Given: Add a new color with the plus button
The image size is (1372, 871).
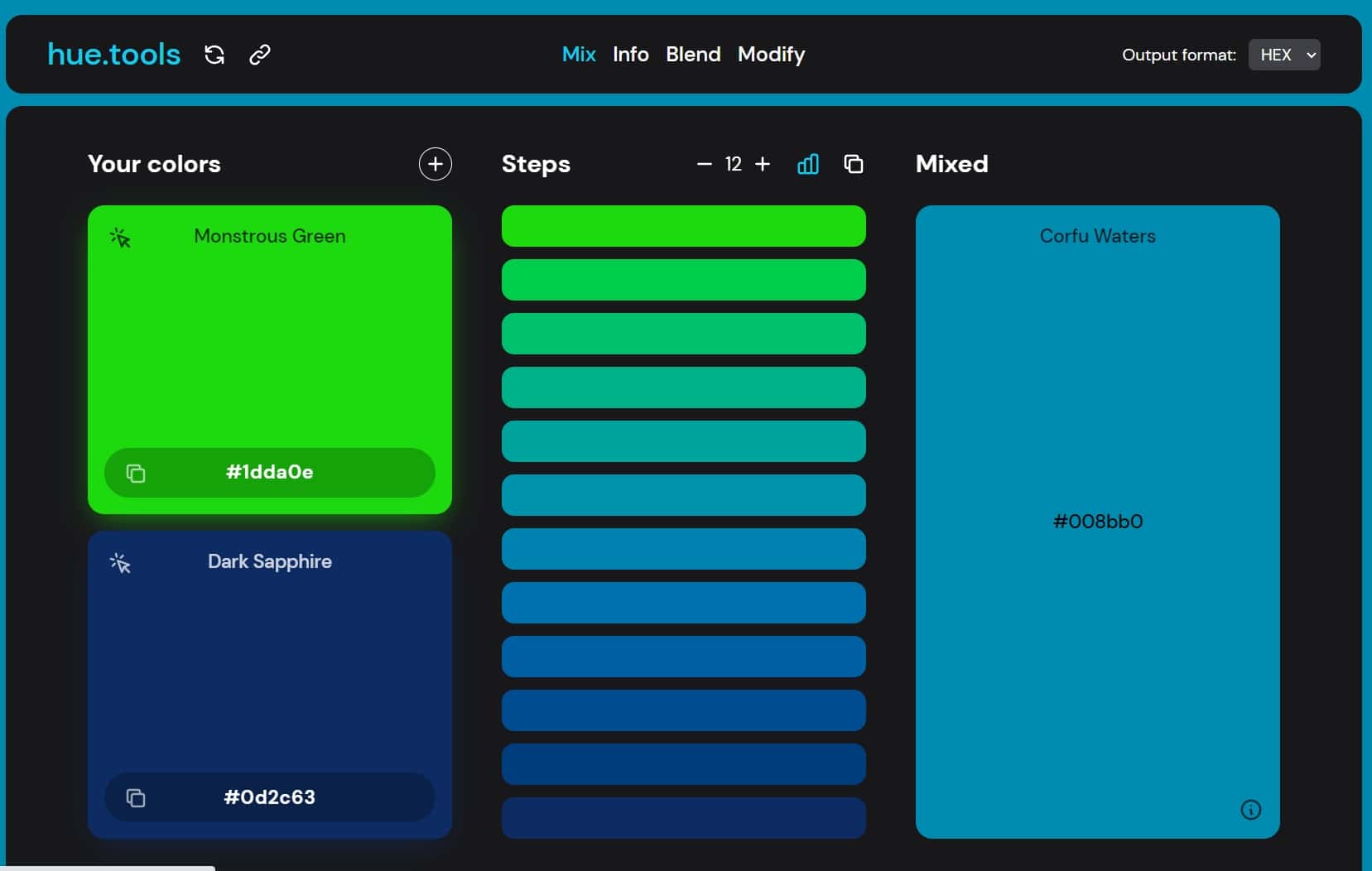Looking at the screenshot, I should tap(436, 164).
